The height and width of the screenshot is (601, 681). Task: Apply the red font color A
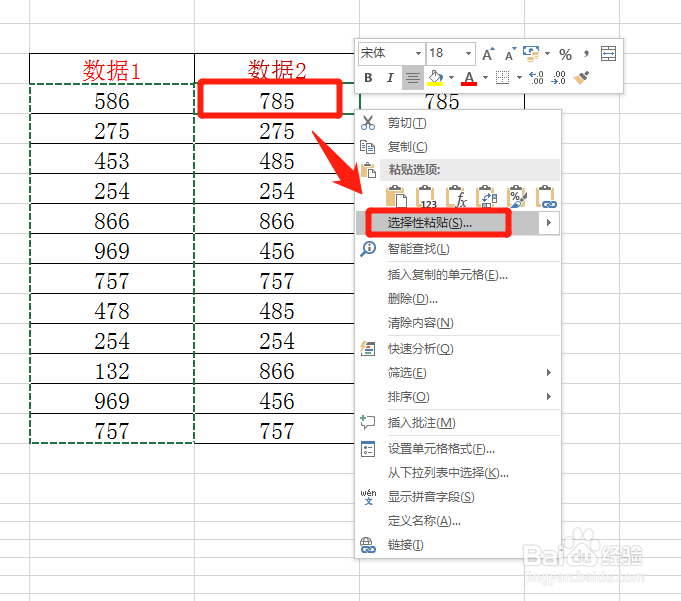469,78
